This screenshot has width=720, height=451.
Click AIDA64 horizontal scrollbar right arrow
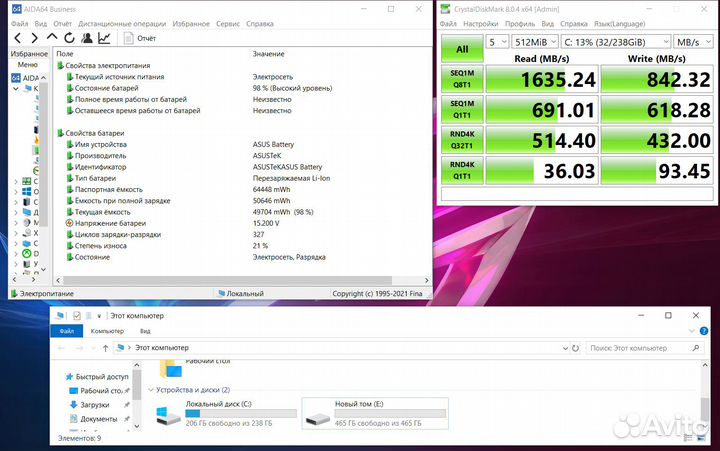(427, 280)
